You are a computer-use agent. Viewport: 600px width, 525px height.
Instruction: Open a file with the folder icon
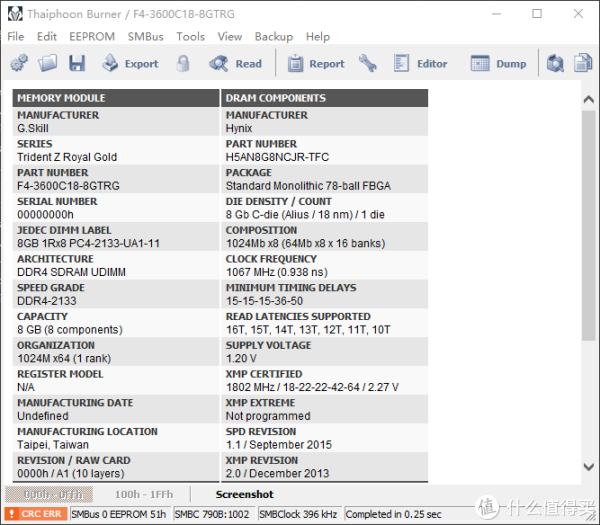pyautogui.click(x=47, y=63)
